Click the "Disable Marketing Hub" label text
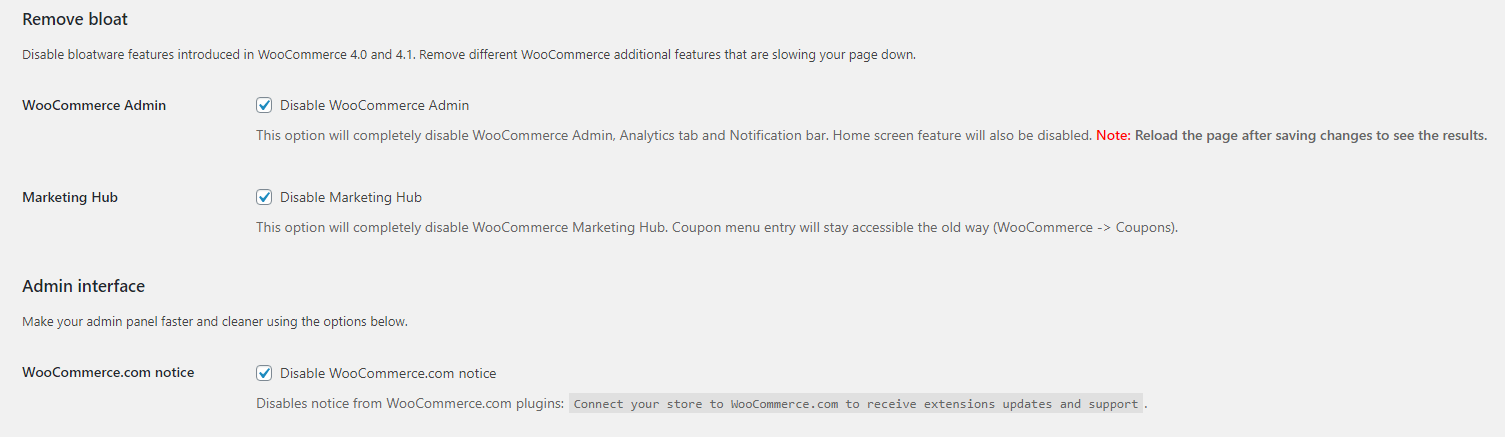 pyautogui.click(x=351, y=197)
